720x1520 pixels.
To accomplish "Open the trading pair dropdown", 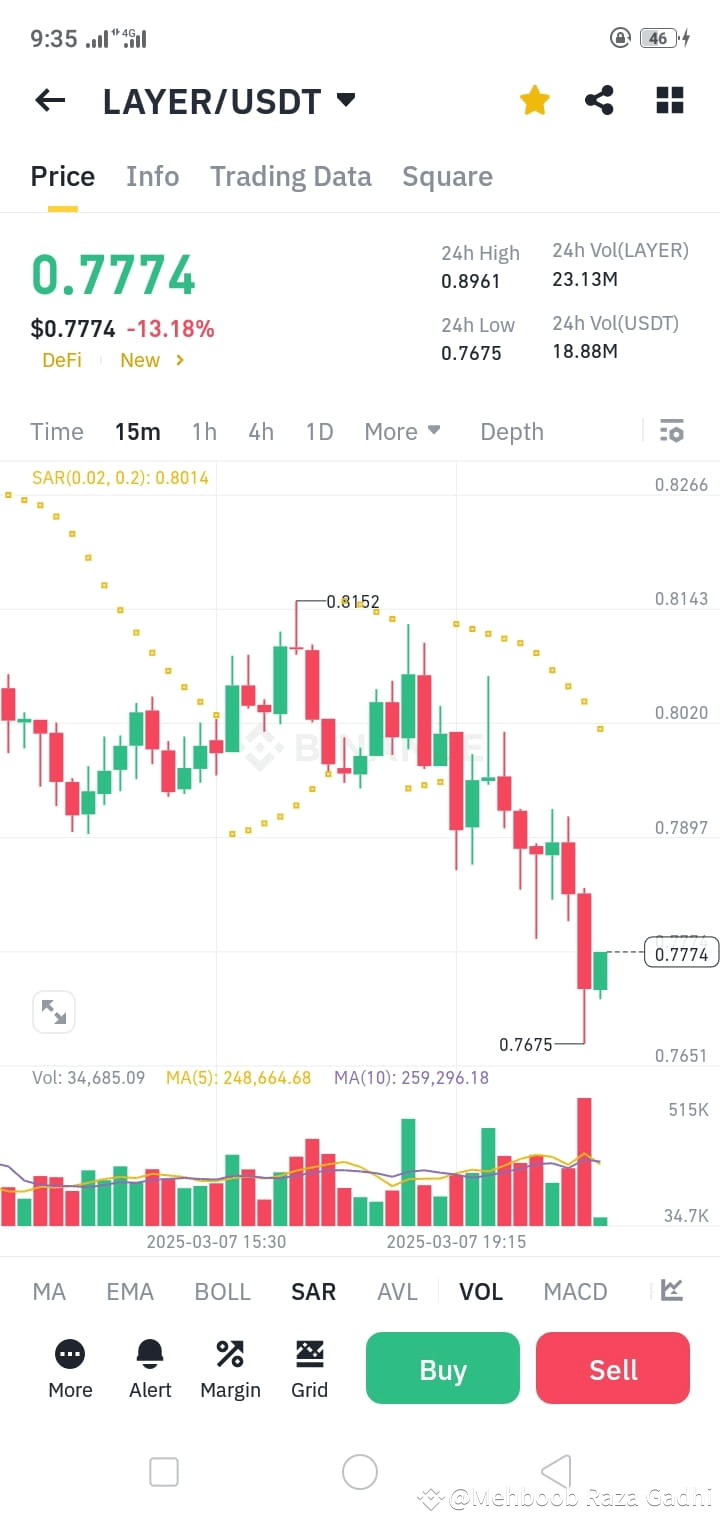I will point(344,100).
